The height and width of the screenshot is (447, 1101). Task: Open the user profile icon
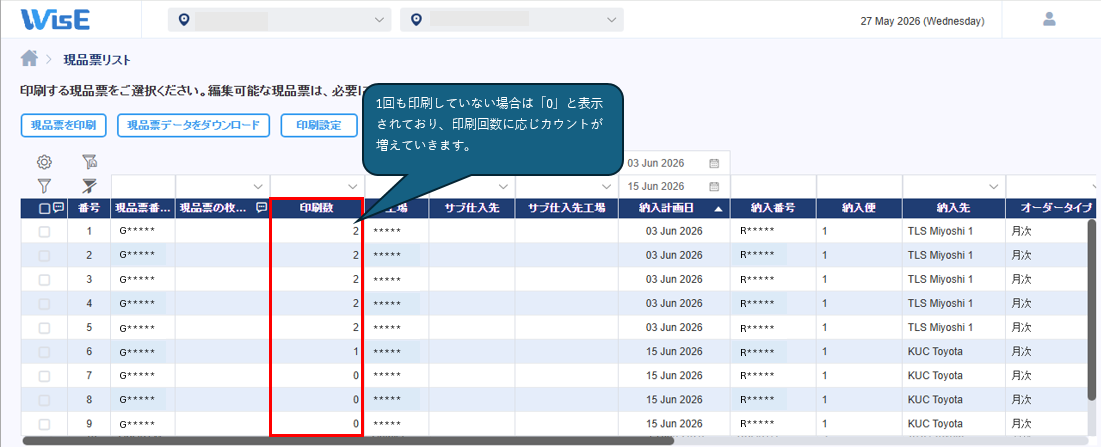1049,19
